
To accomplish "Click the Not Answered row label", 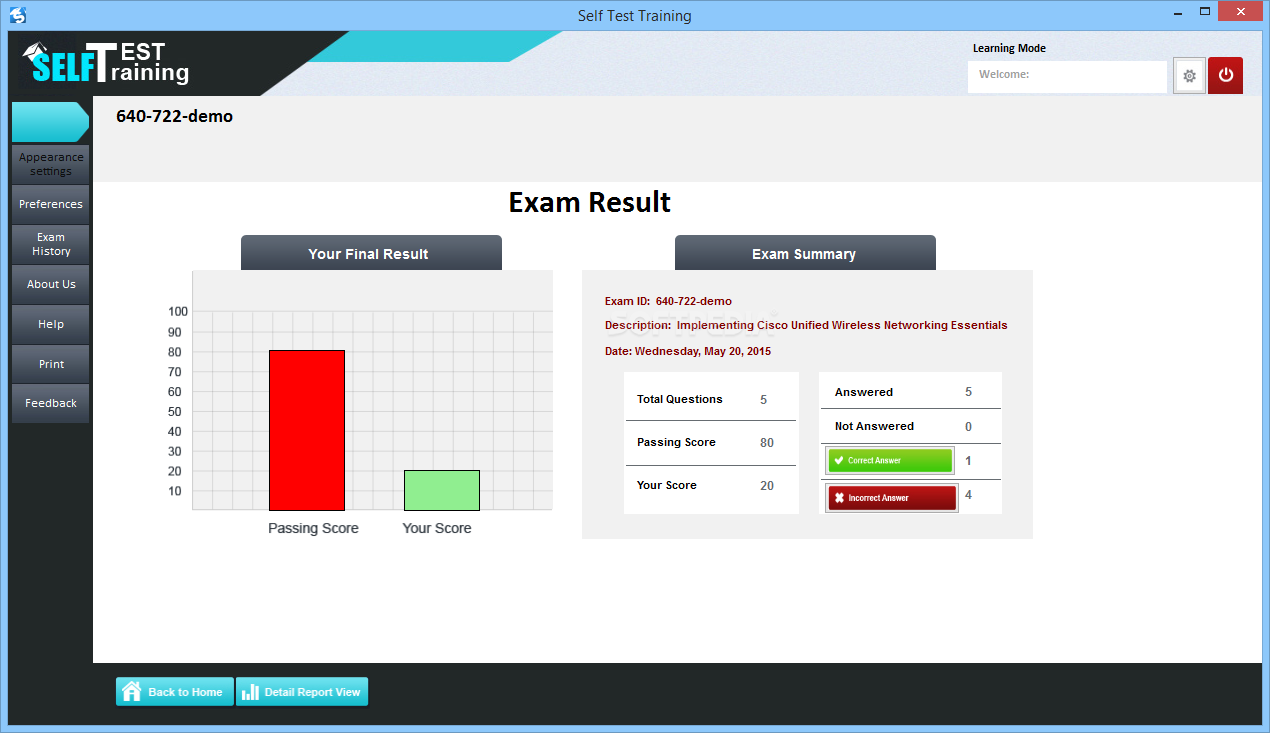I will click(874, 426).
